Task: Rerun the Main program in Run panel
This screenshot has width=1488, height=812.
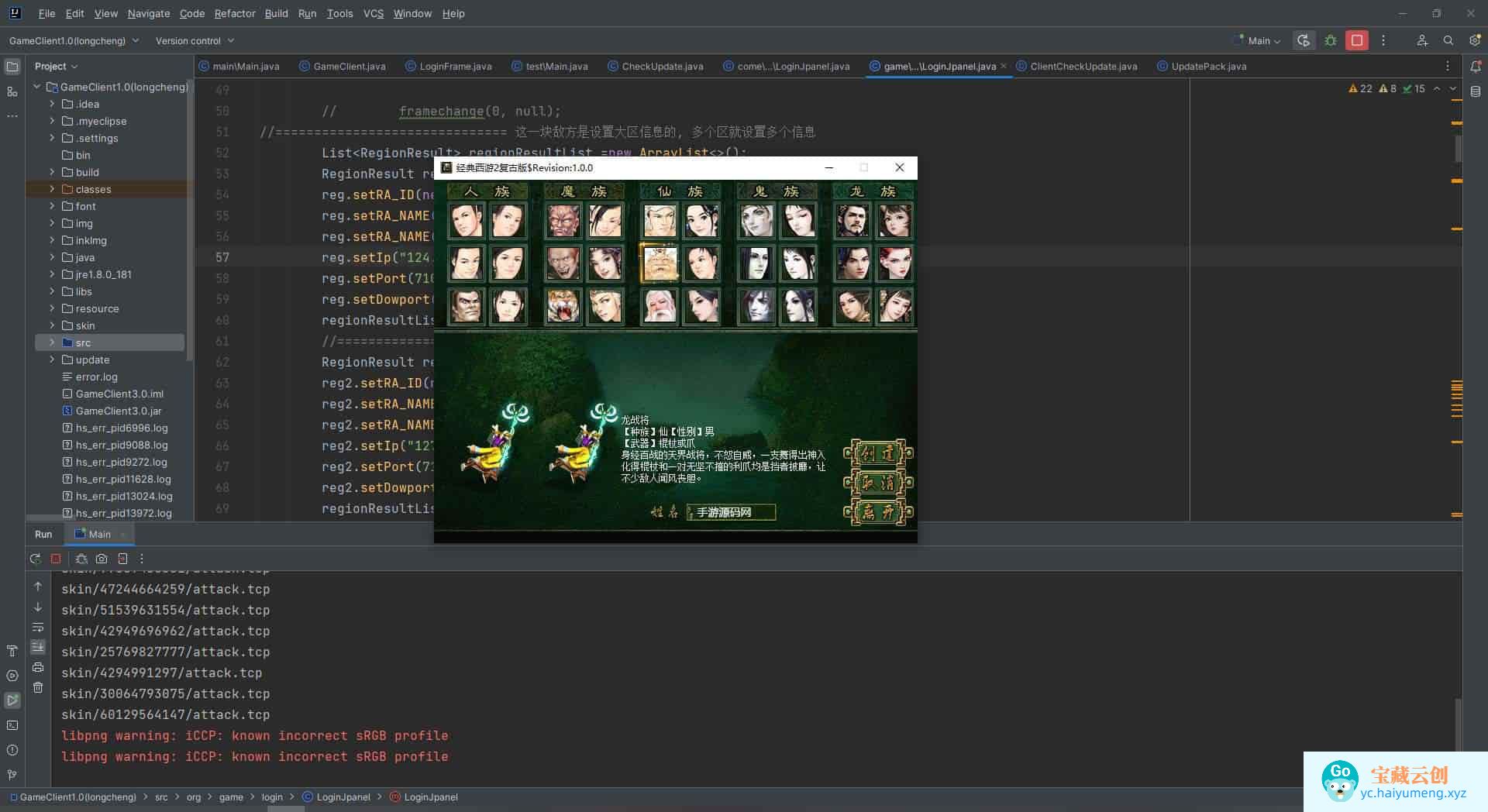Action: tap(35, 559)
